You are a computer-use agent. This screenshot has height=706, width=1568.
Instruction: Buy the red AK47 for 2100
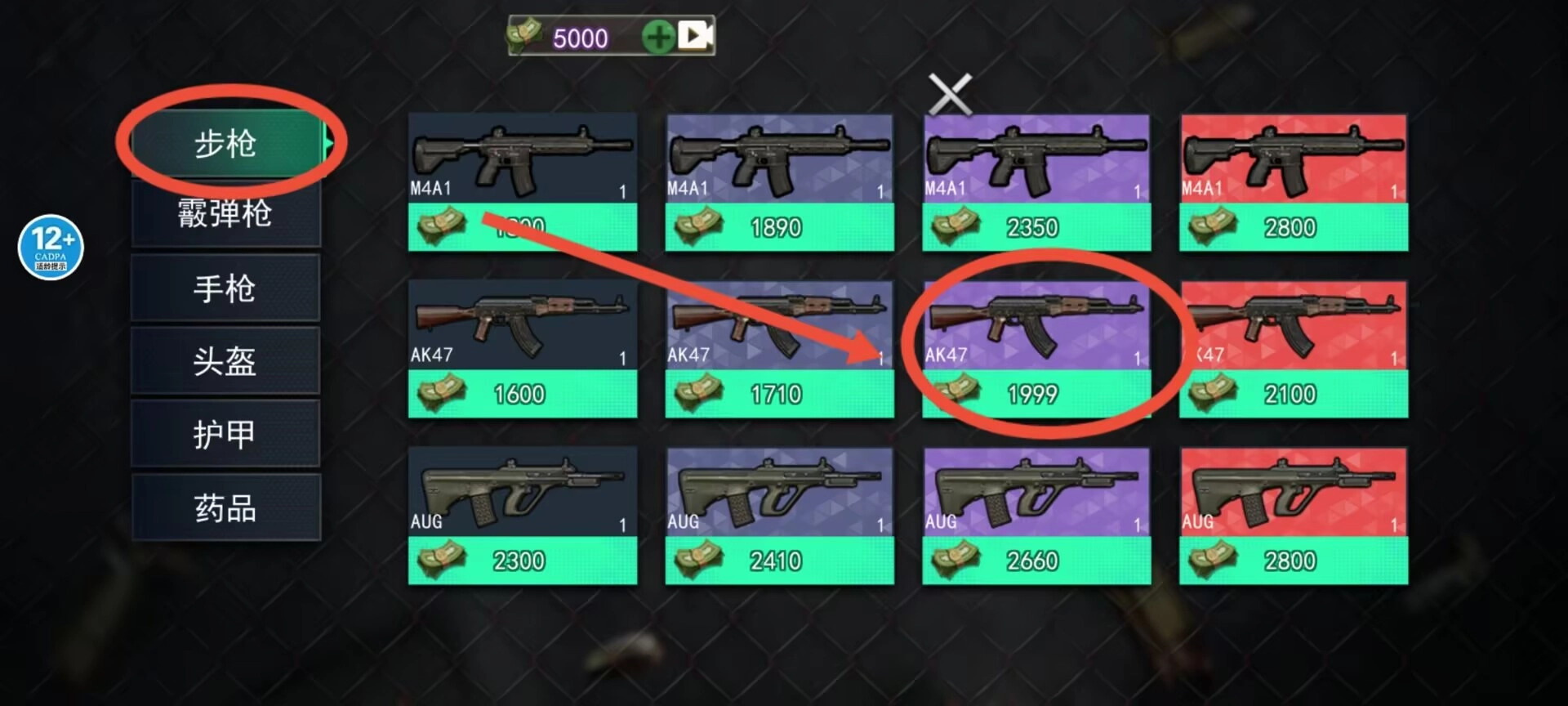[1294, 394]
